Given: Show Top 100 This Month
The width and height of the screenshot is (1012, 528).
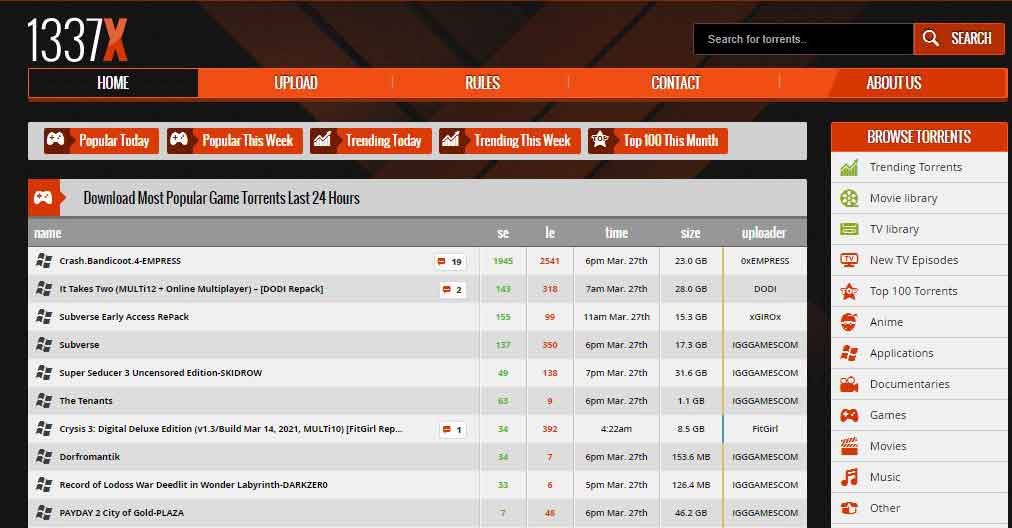Looking at the screenshot, I should (658, 140).
